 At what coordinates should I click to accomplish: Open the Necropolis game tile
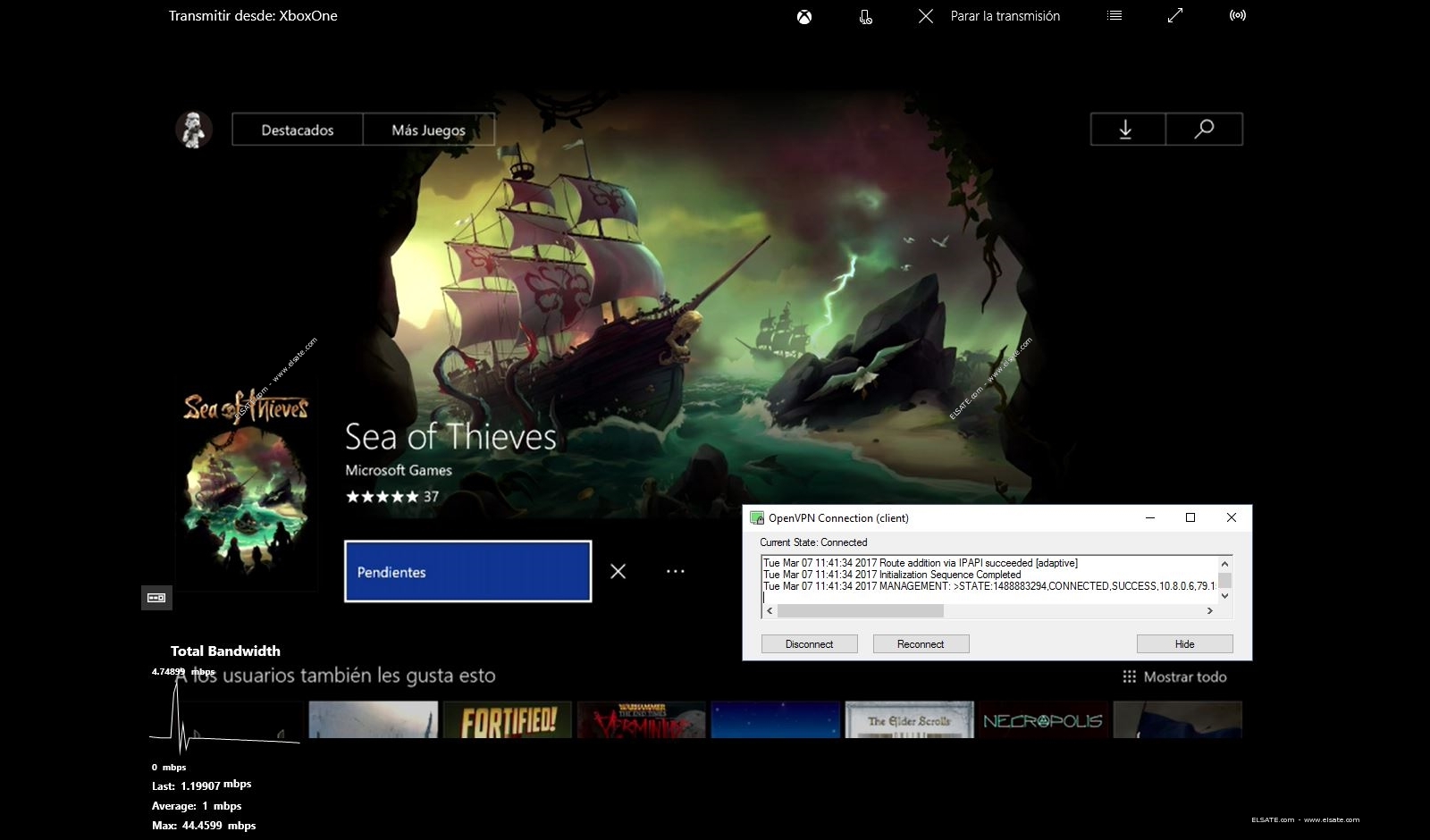pos(1044,720)
